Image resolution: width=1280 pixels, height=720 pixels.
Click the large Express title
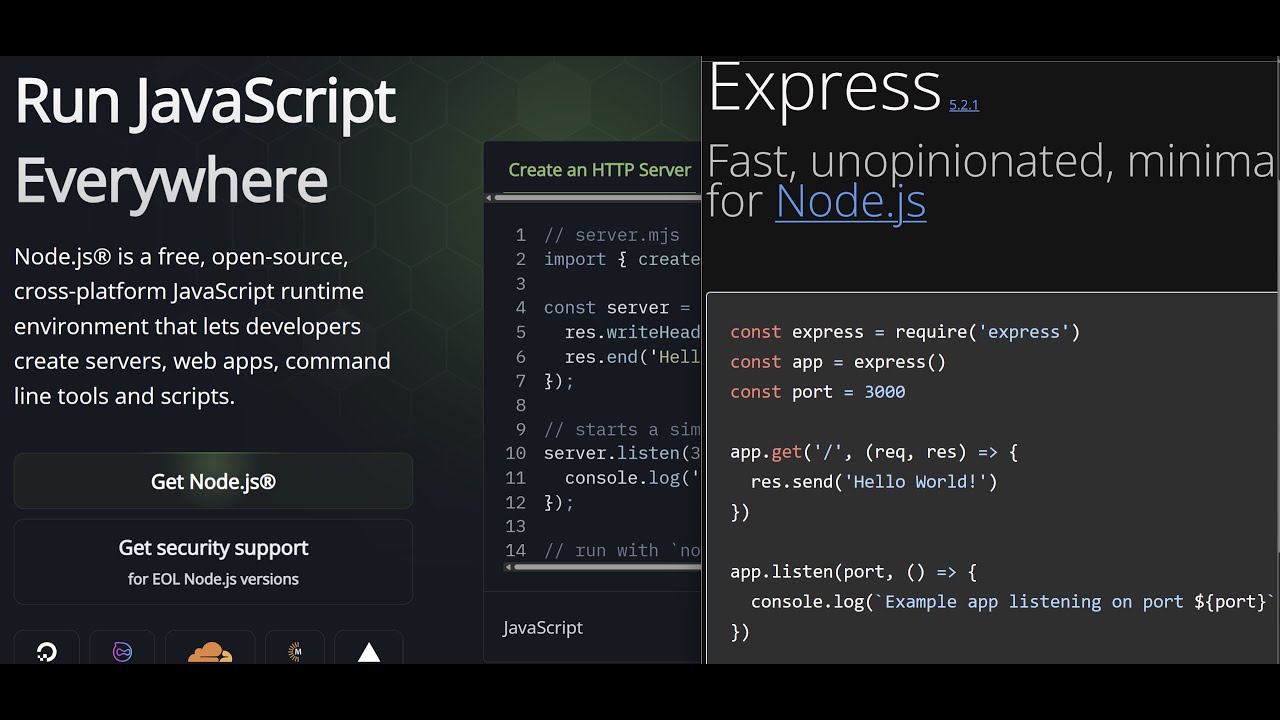(824, 86)
